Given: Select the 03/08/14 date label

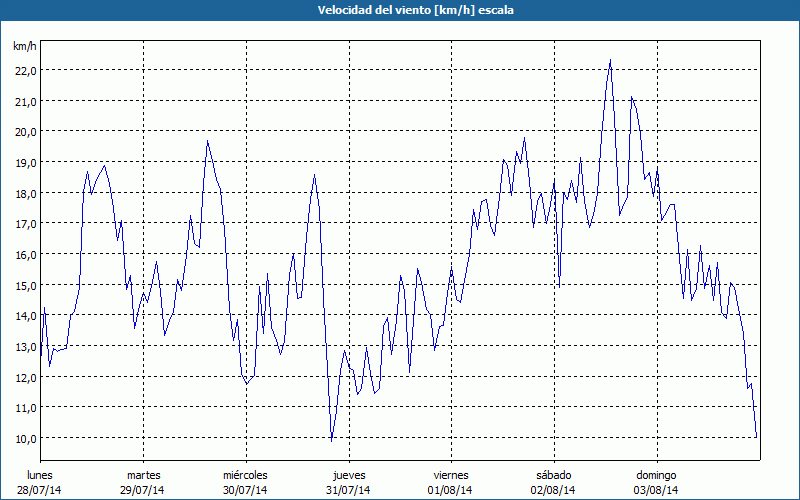Looking at the screenshot, I should click(656, 490).
